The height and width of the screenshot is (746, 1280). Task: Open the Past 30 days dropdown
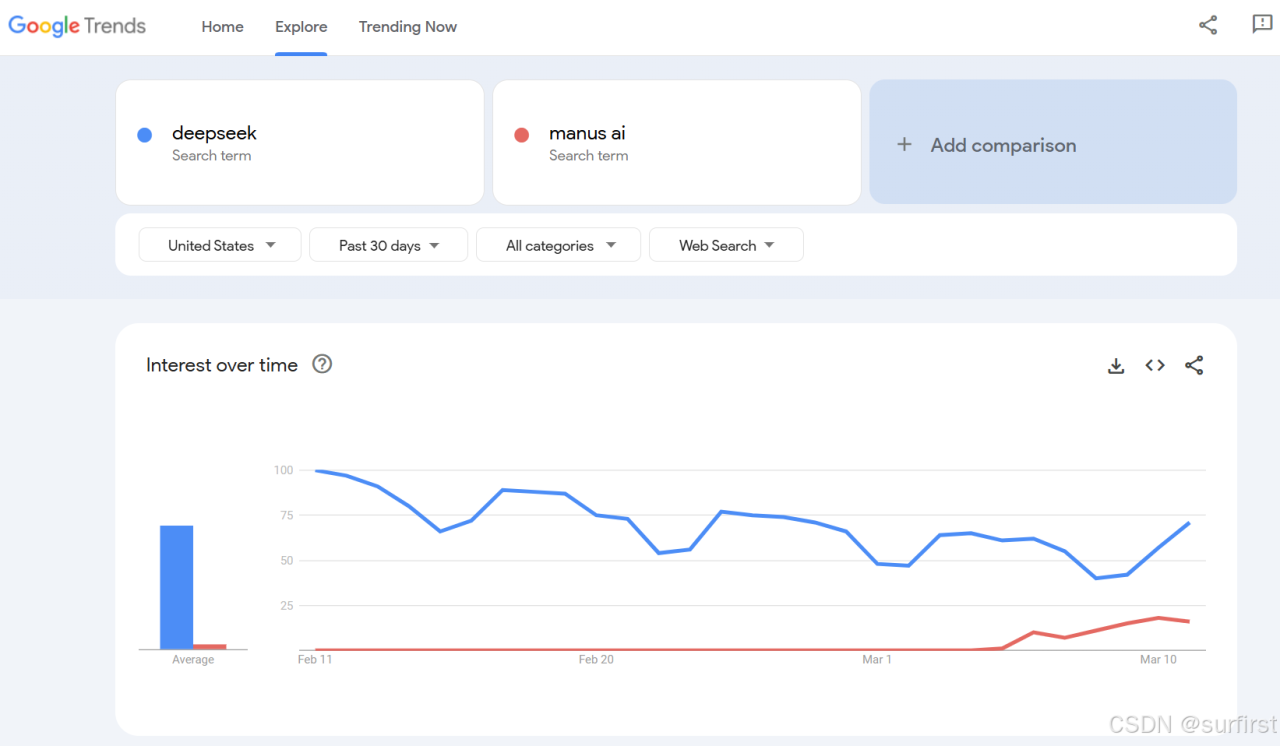pos(388,245)
